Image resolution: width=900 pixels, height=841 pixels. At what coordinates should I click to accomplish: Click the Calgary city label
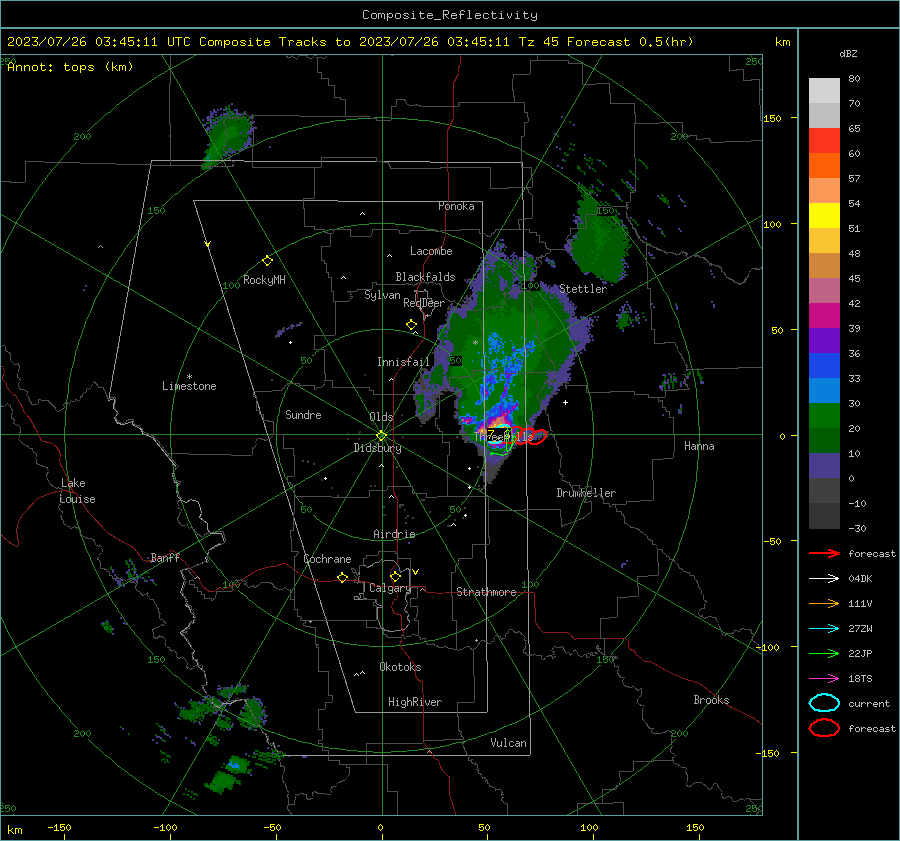(390, 588)
